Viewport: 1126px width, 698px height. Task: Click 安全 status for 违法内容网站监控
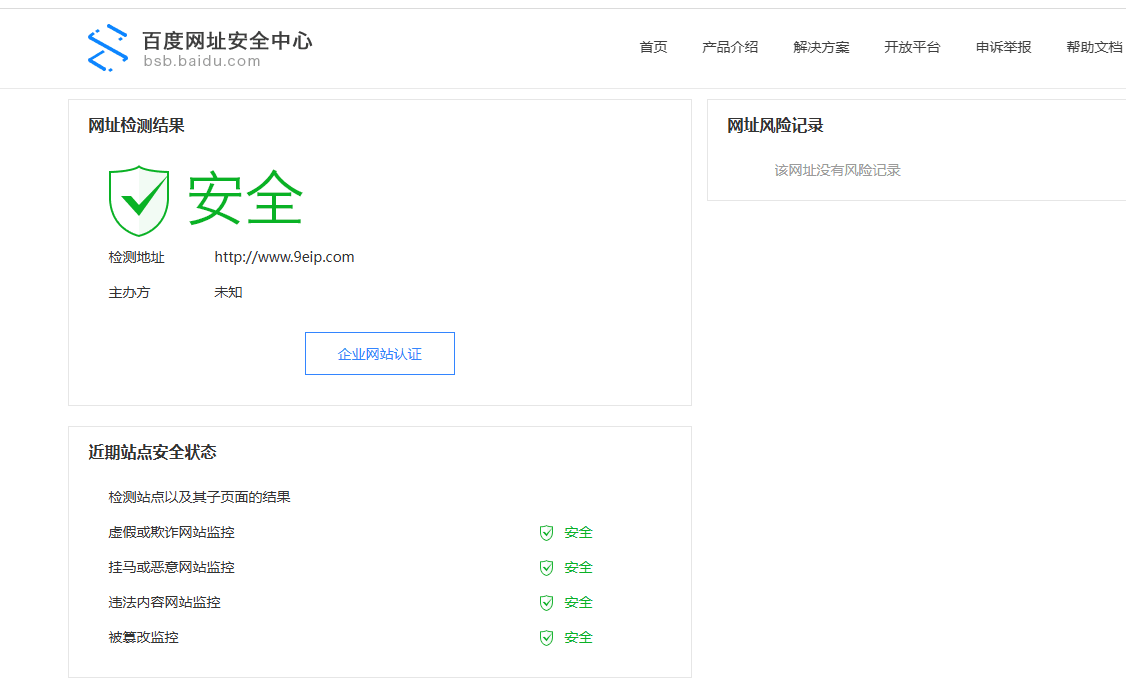(578, 602)
